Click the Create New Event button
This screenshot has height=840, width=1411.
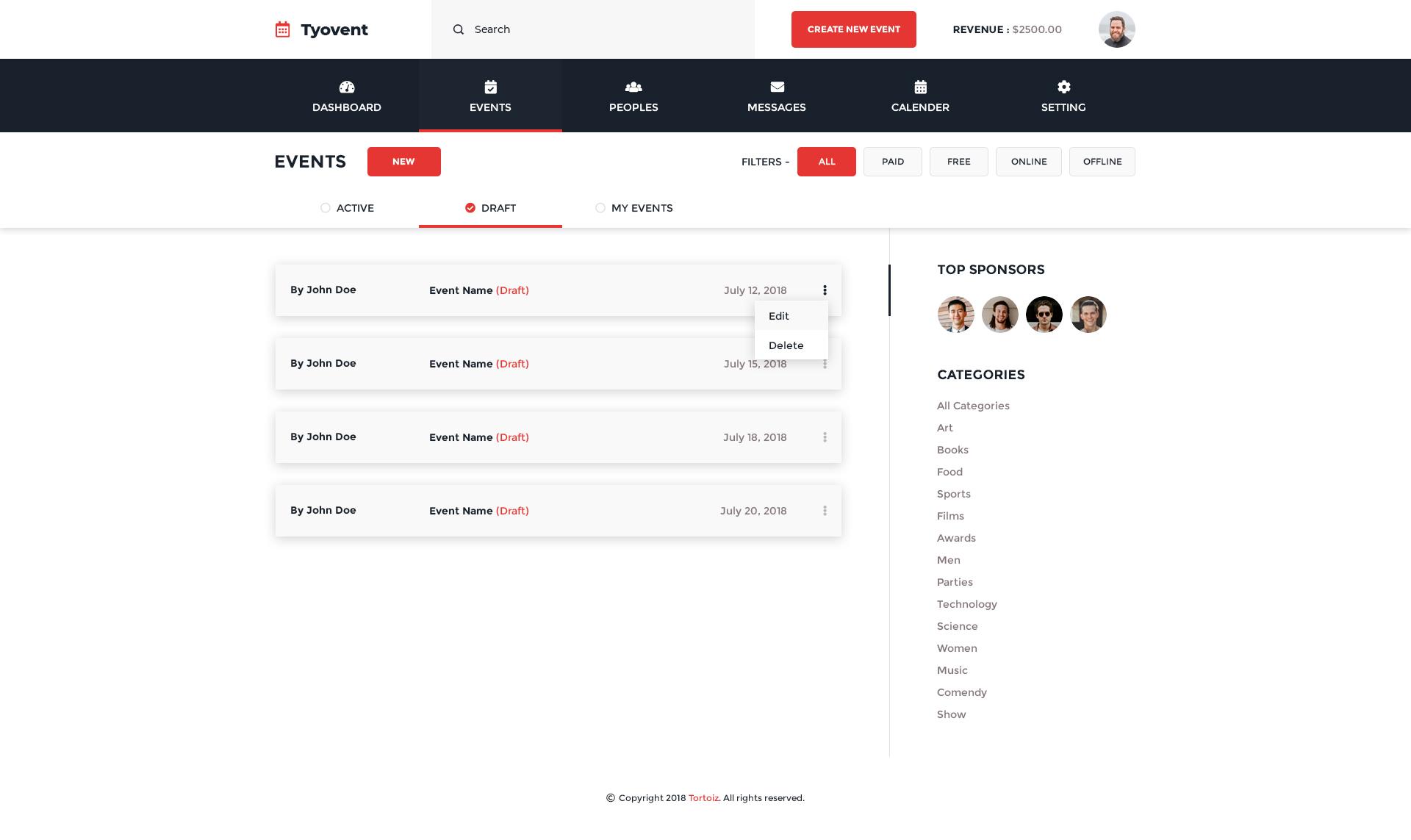point(853,29)
